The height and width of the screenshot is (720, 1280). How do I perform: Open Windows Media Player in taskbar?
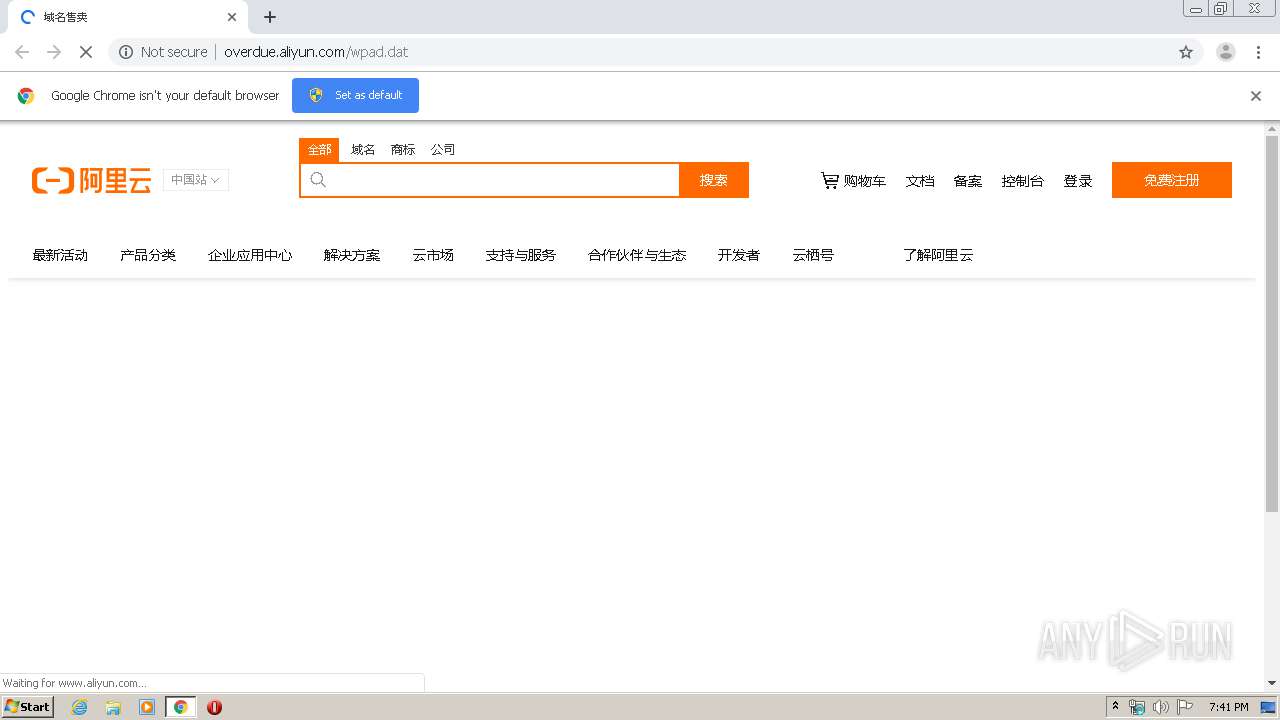(147, 707)
